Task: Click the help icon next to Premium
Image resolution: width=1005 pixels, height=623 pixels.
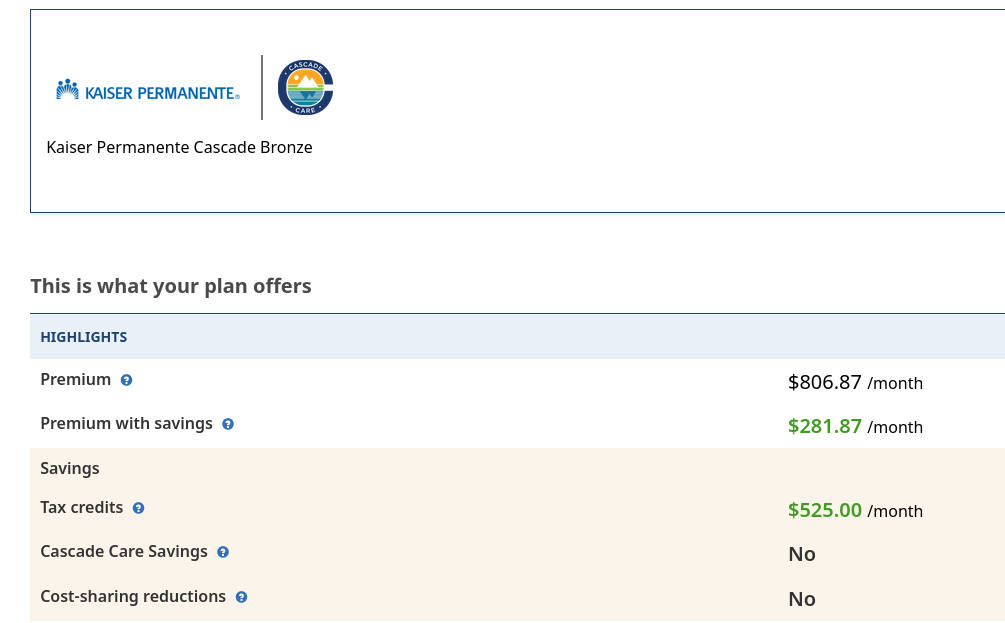Action: [x=127, y=380]
